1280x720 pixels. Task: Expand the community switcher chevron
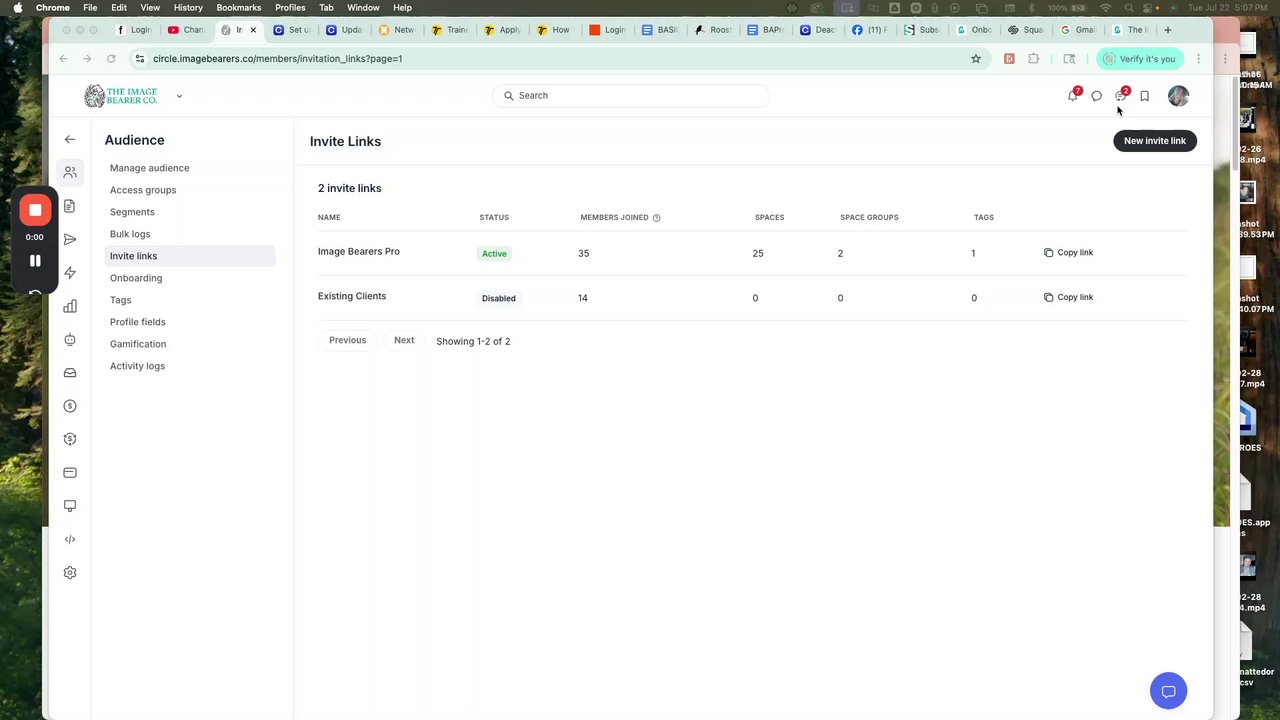click(x=179, y=96)
